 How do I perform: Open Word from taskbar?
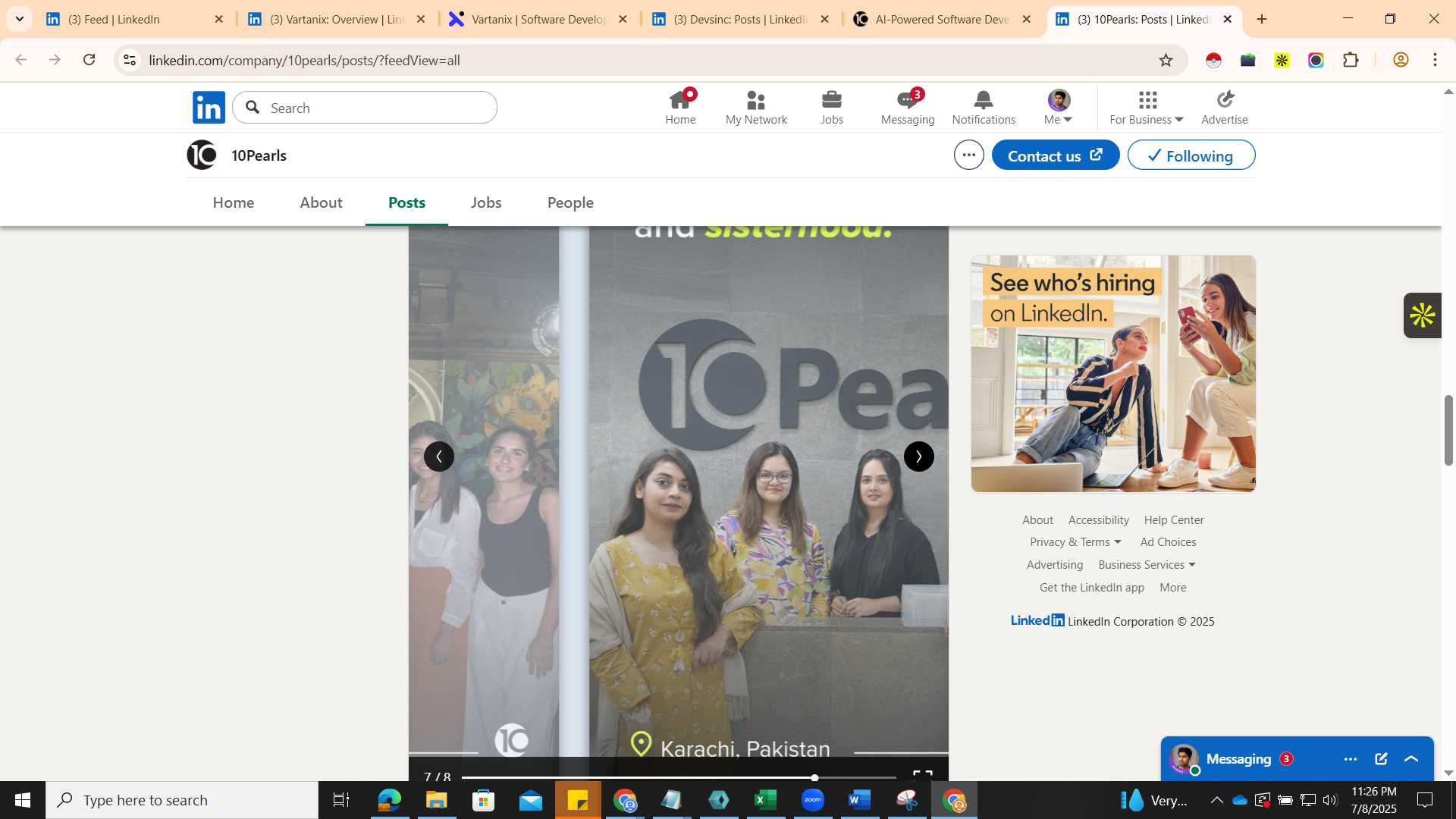click(x=859, y=800)
